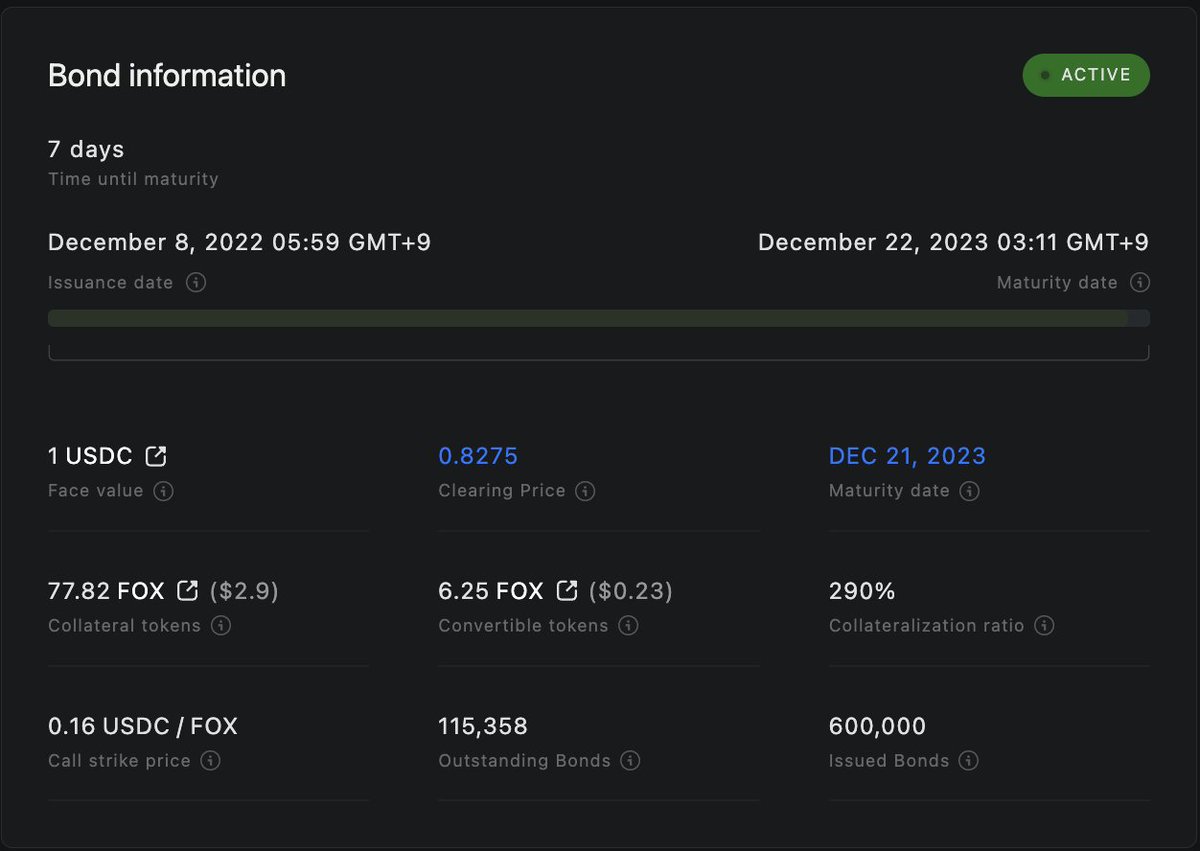Select the Time until maturity label

click(133, 179)
